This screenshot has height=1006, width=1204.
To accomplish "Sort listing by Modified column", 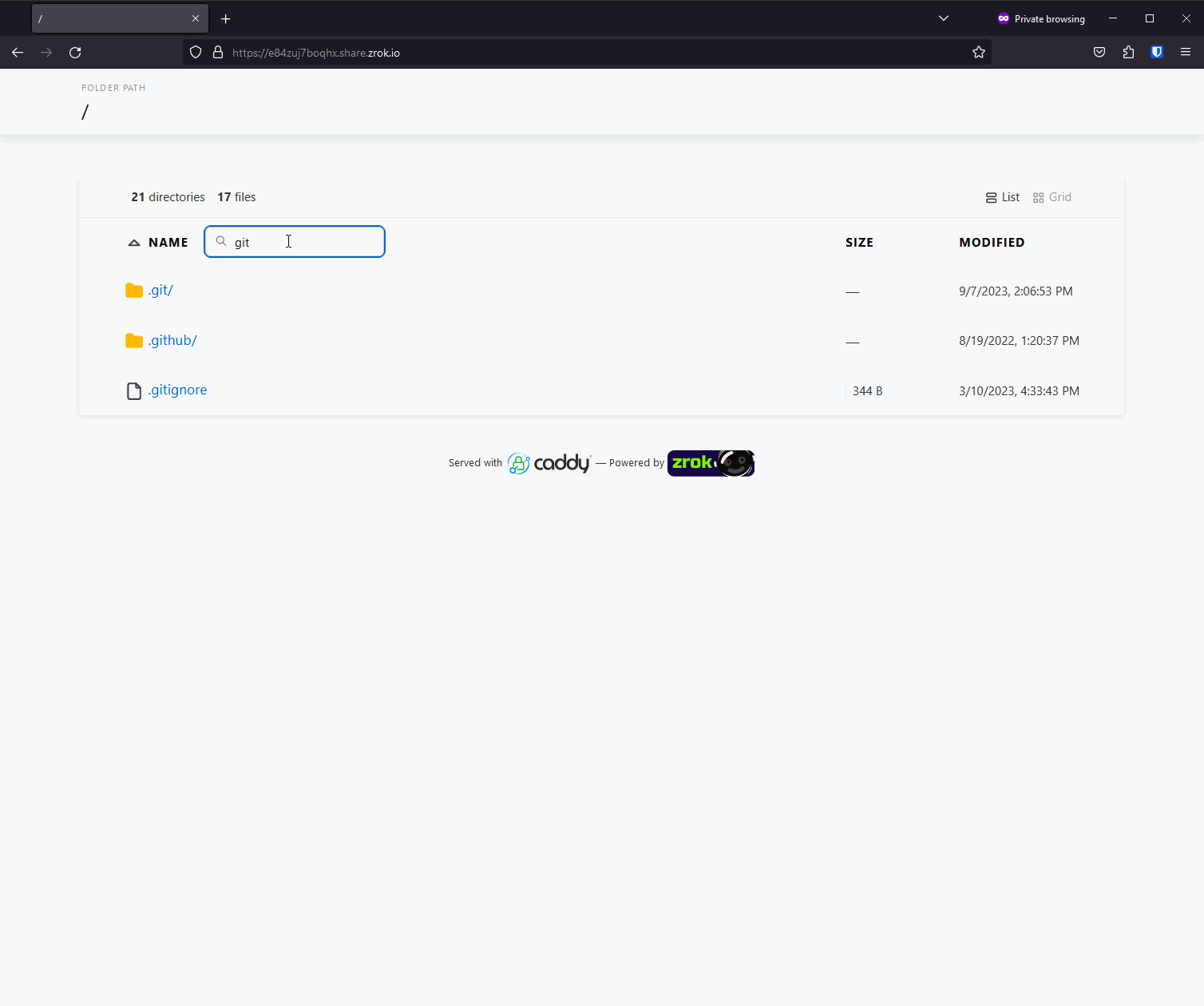I will 992,243.
